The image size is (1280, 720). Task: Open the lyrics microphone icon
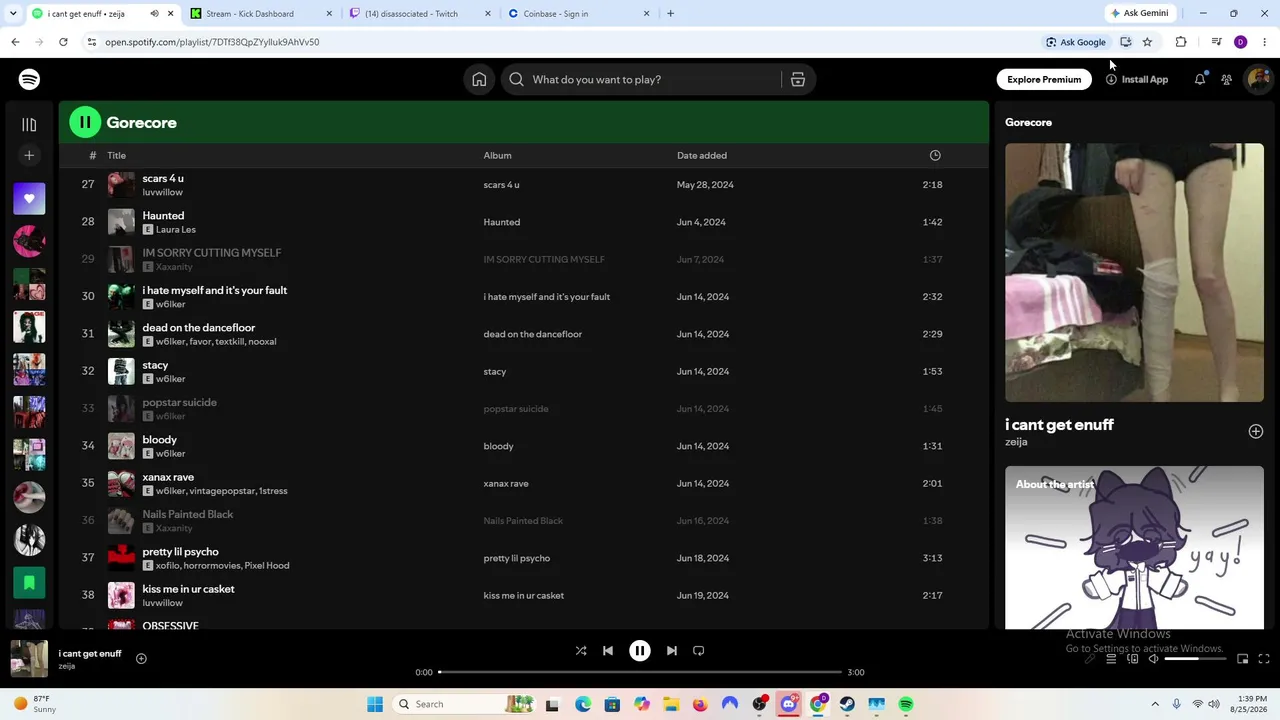pos(1090,659)
